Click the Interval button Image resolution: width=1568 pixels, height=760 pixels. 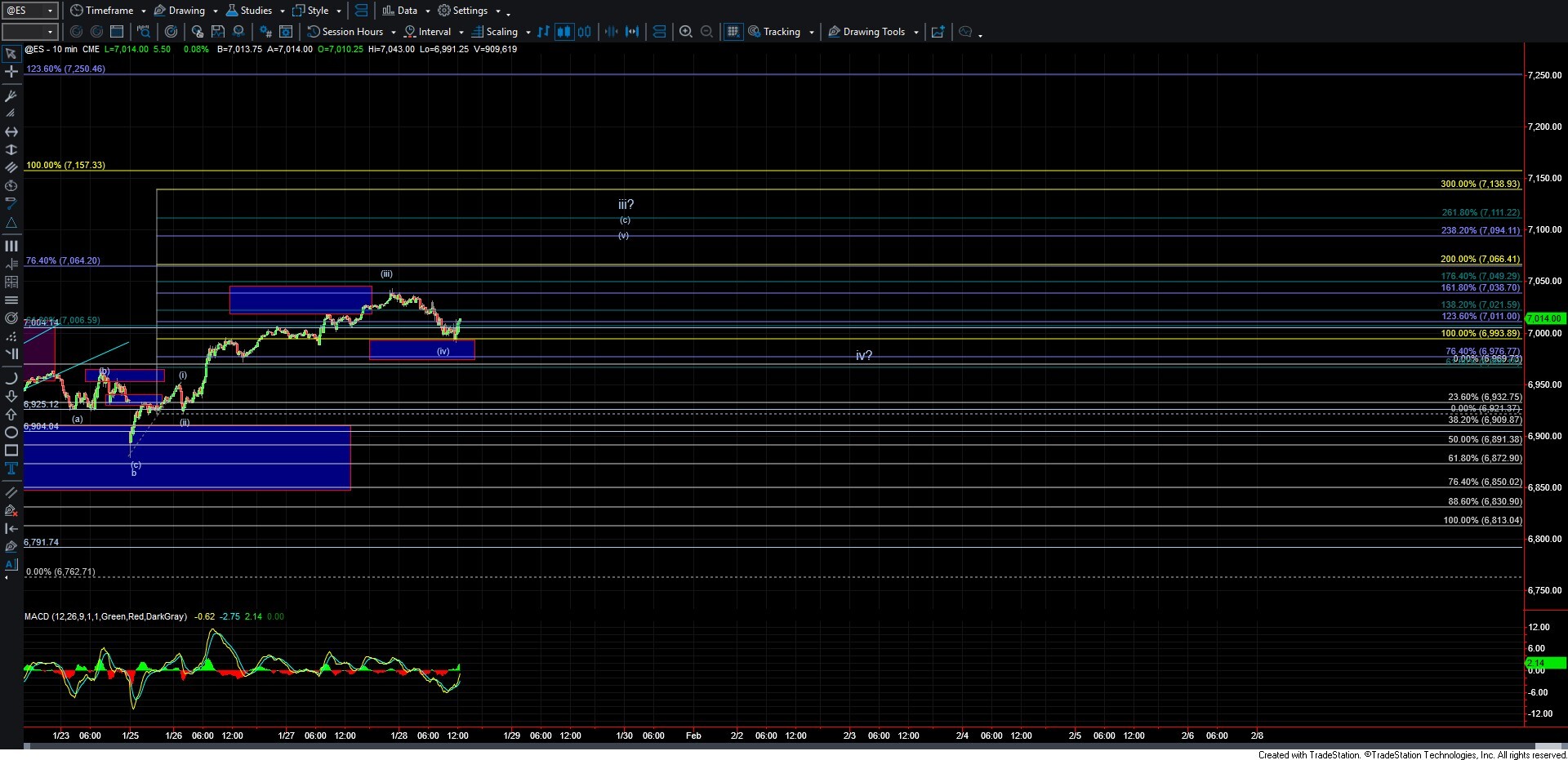pyautogui.click(x=434, y=32)
